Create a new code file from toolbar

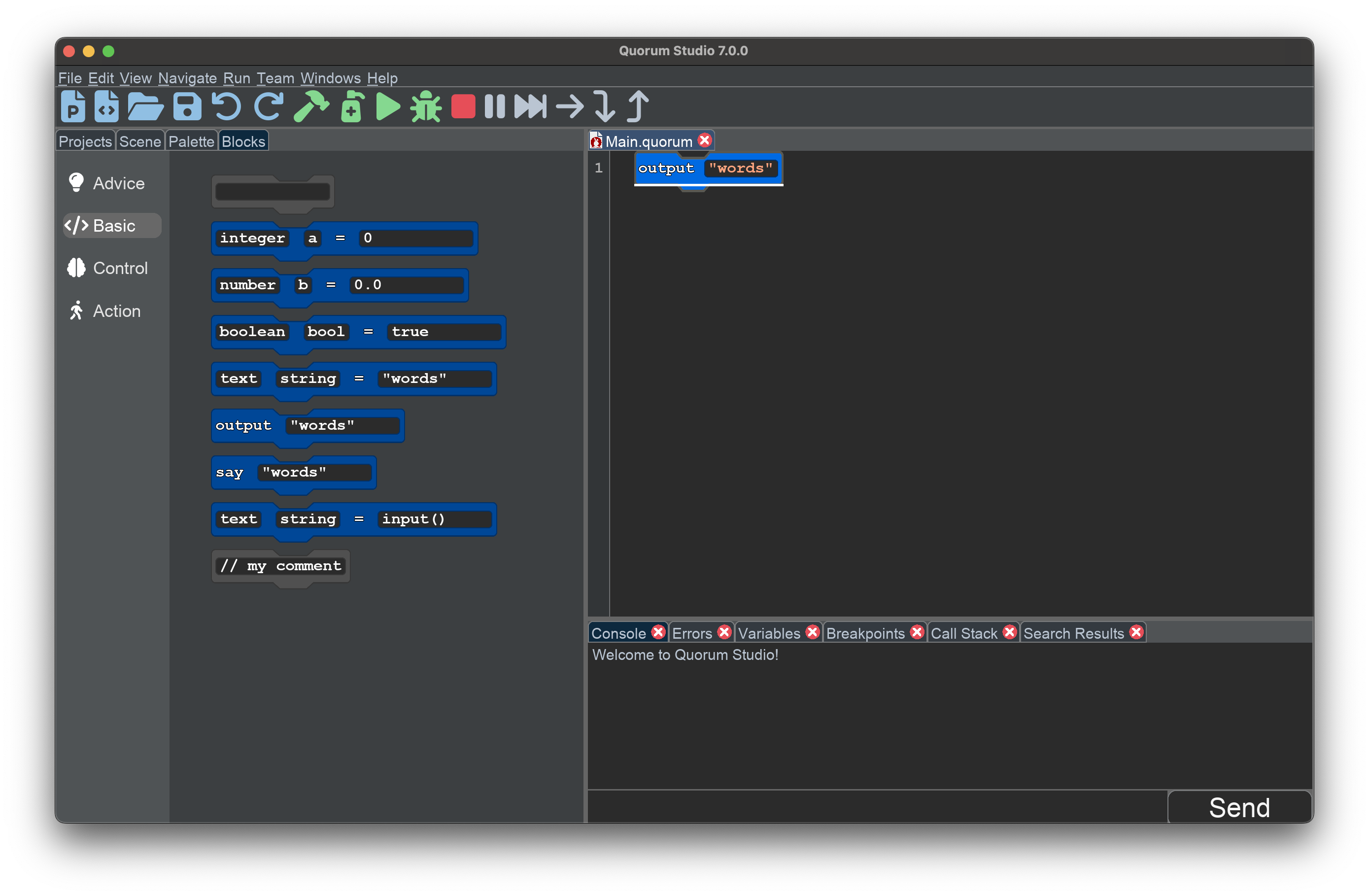107,106
